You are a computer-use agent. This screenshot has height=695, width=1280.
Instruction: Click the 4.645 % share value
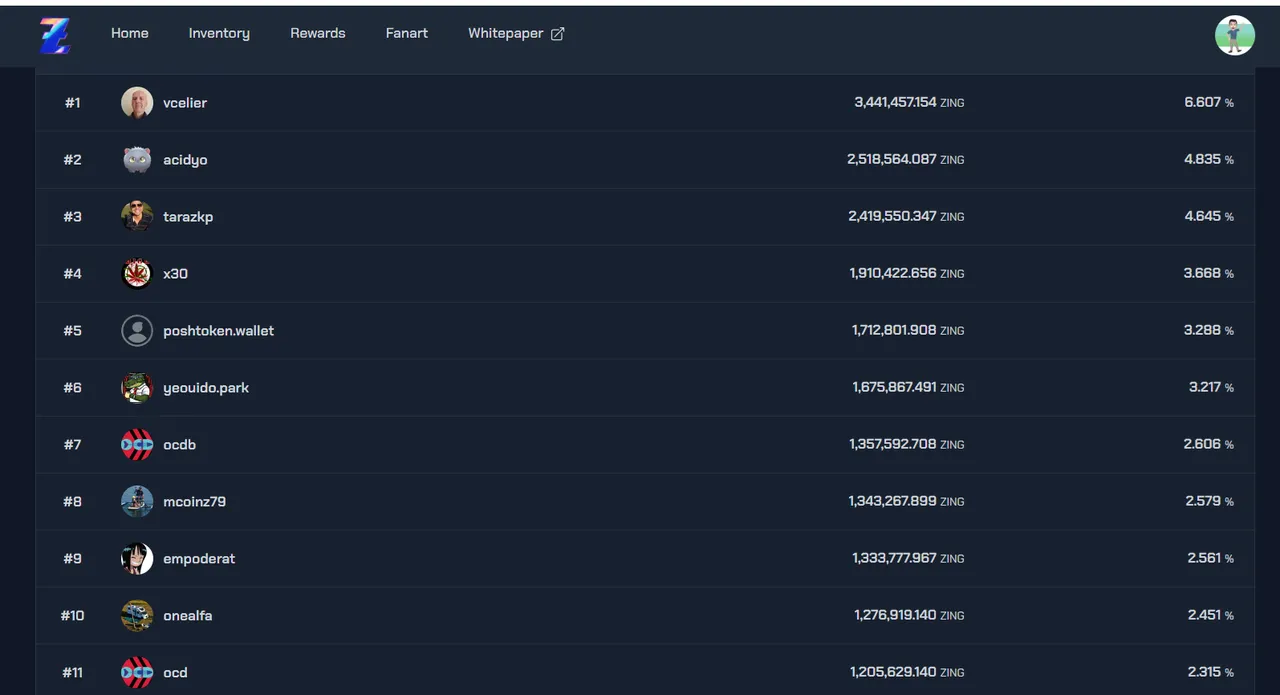point(1209,216)
